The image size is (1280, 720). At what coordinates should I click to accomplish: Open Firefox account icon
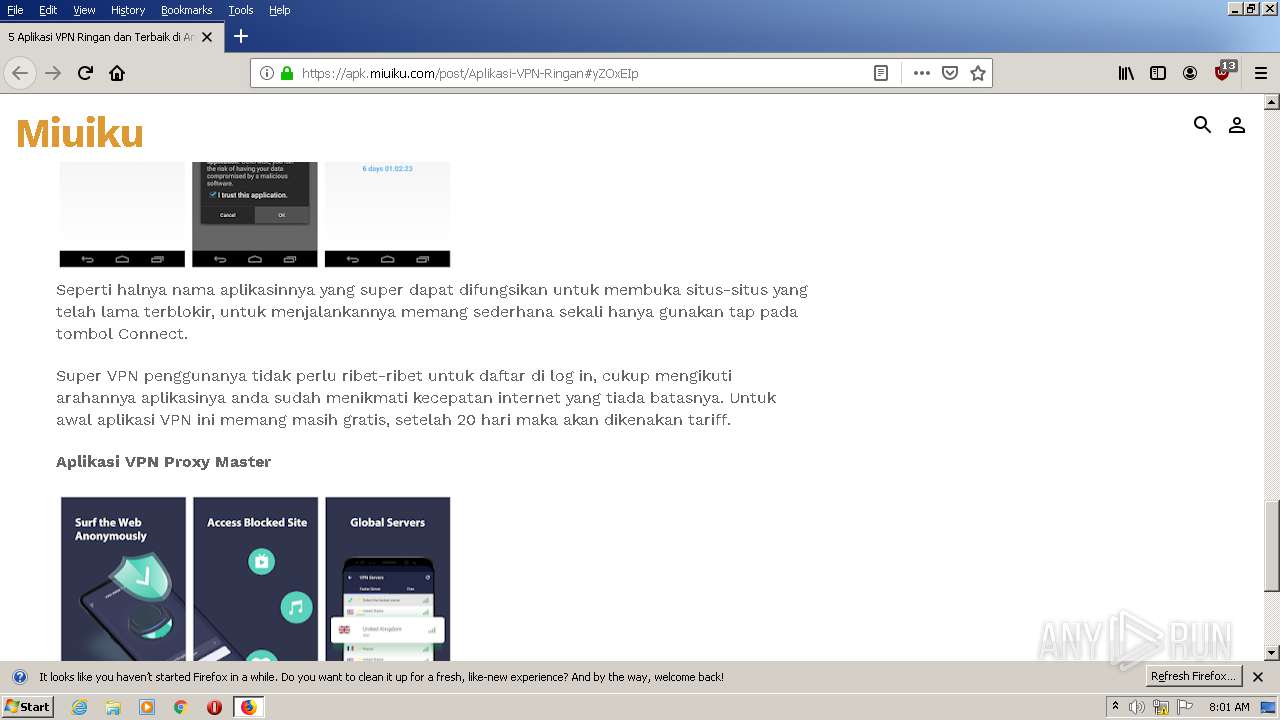click(1190, 73)
